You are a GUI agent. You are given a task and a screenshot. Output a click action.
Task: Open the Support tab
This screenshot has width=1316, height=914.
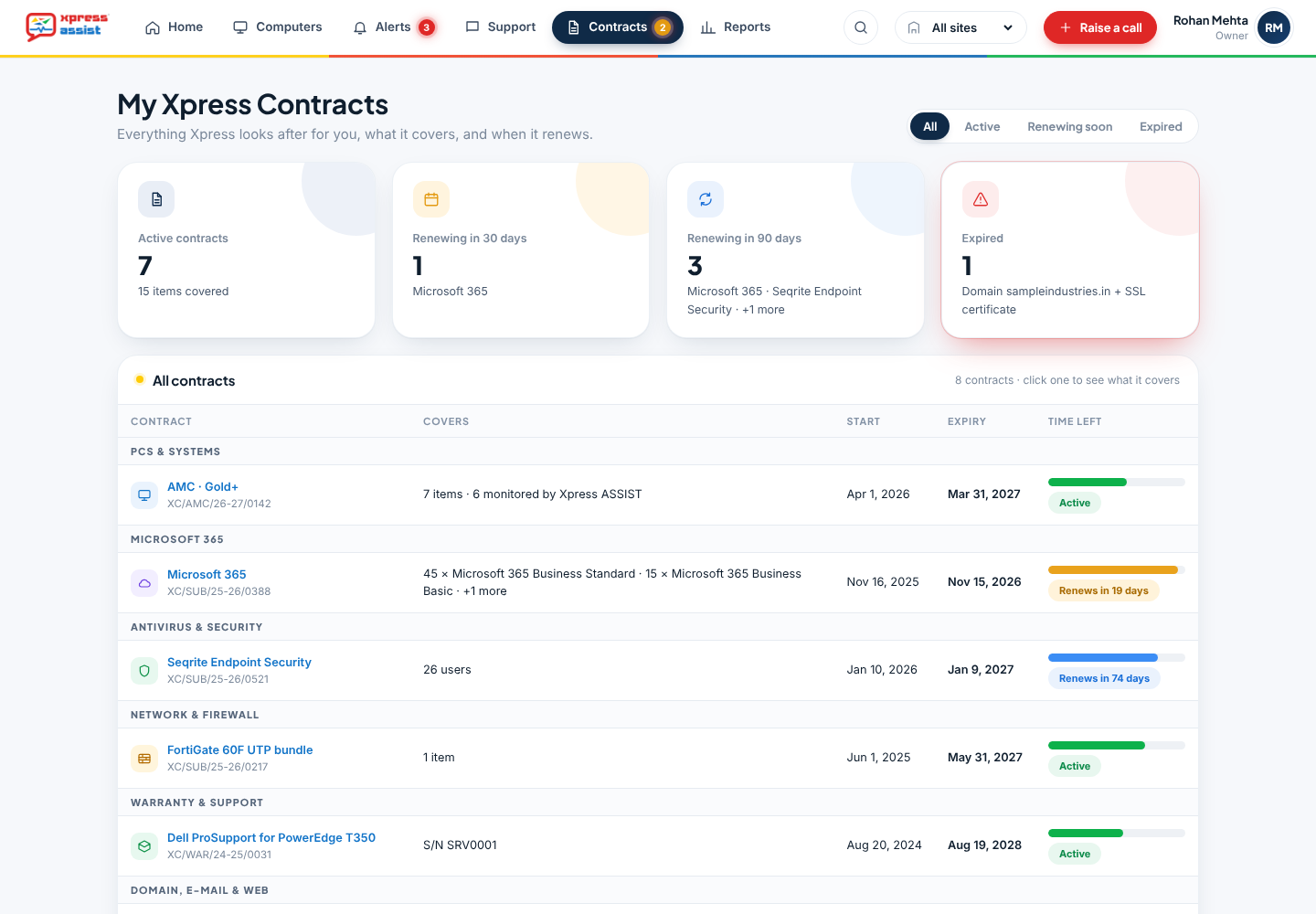coord(501,27)
